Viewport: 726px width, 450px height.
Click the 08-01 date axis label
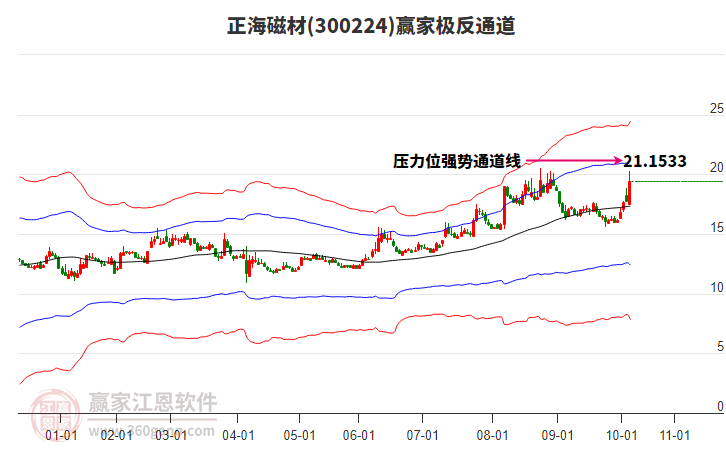coord(492,435)
